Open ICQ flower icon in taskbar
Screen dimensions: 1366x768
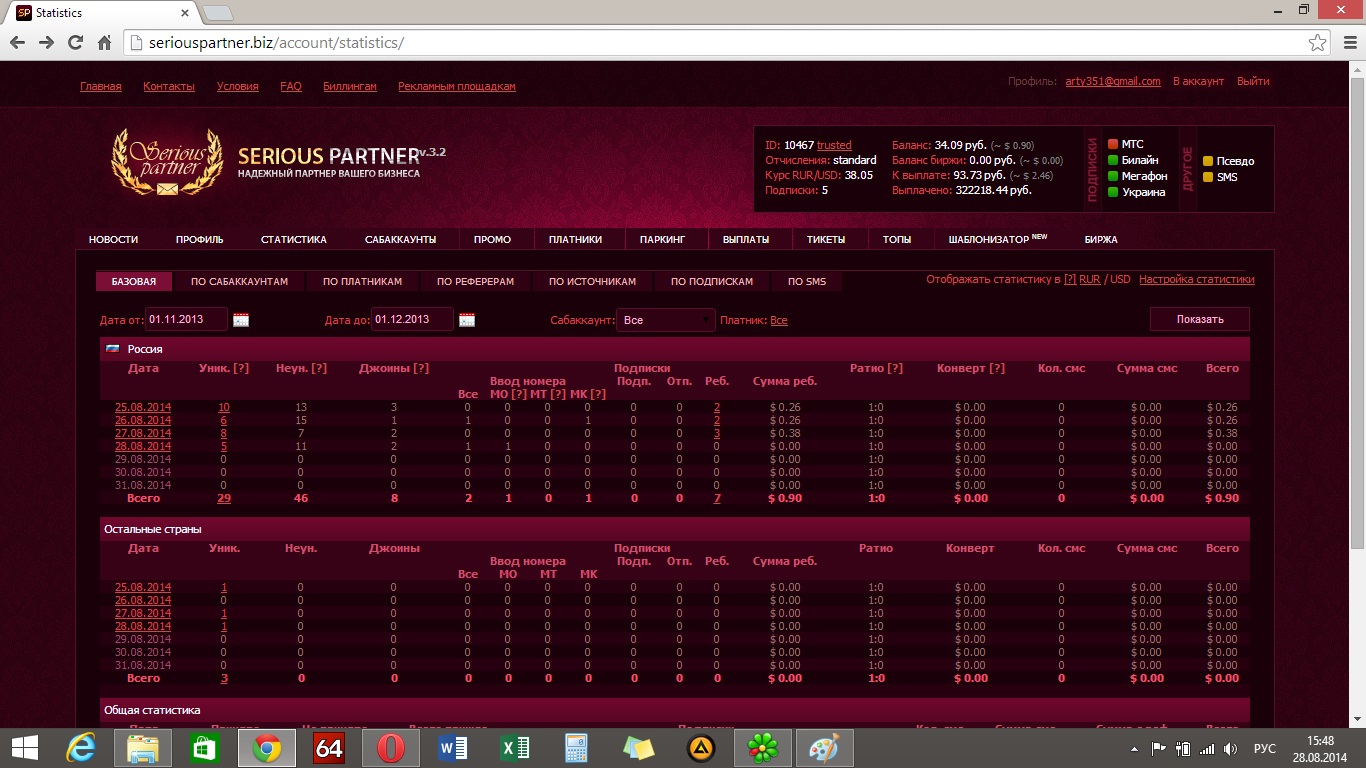click(x=763, y=748)
